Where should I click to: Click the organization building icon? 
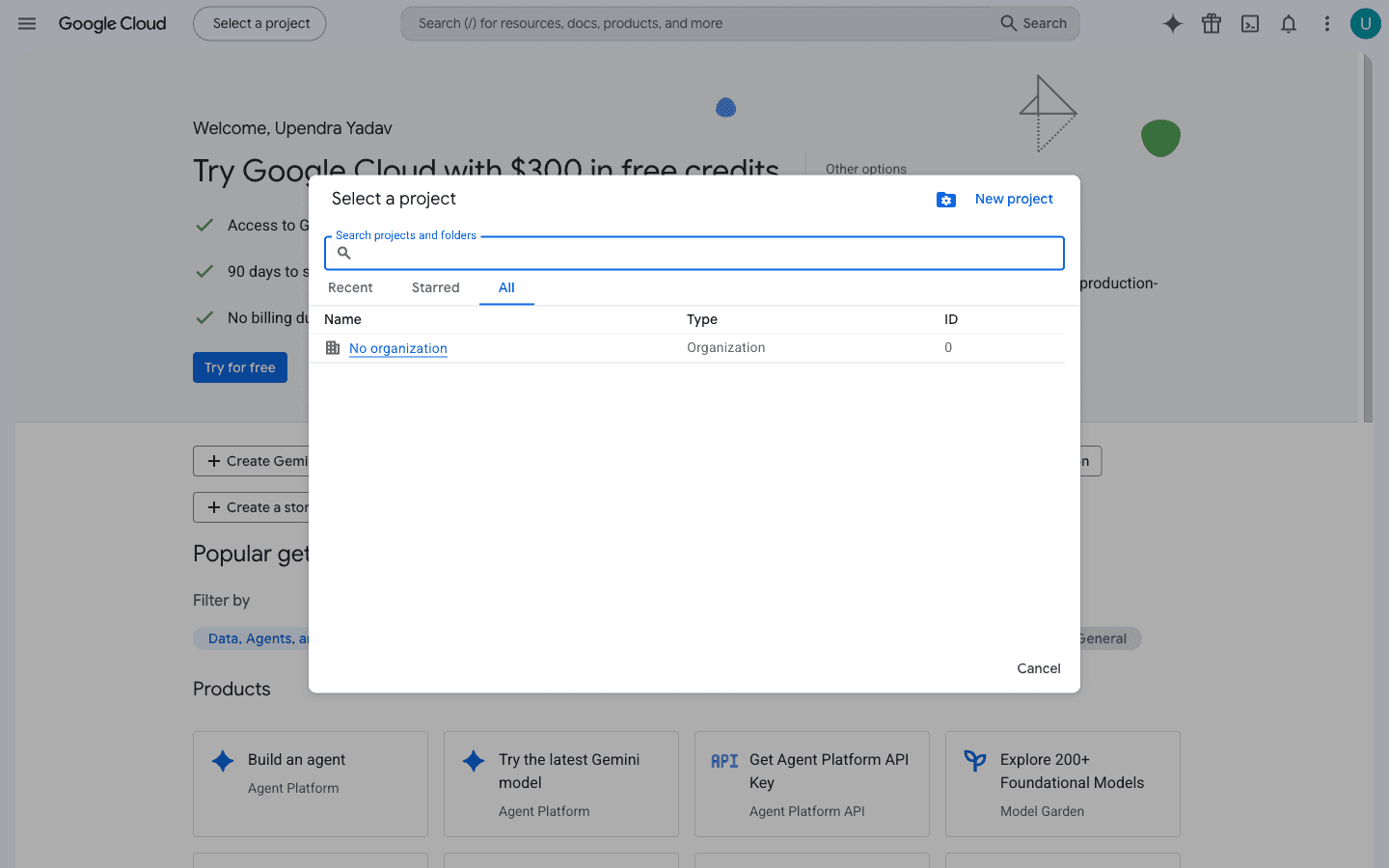333,348
